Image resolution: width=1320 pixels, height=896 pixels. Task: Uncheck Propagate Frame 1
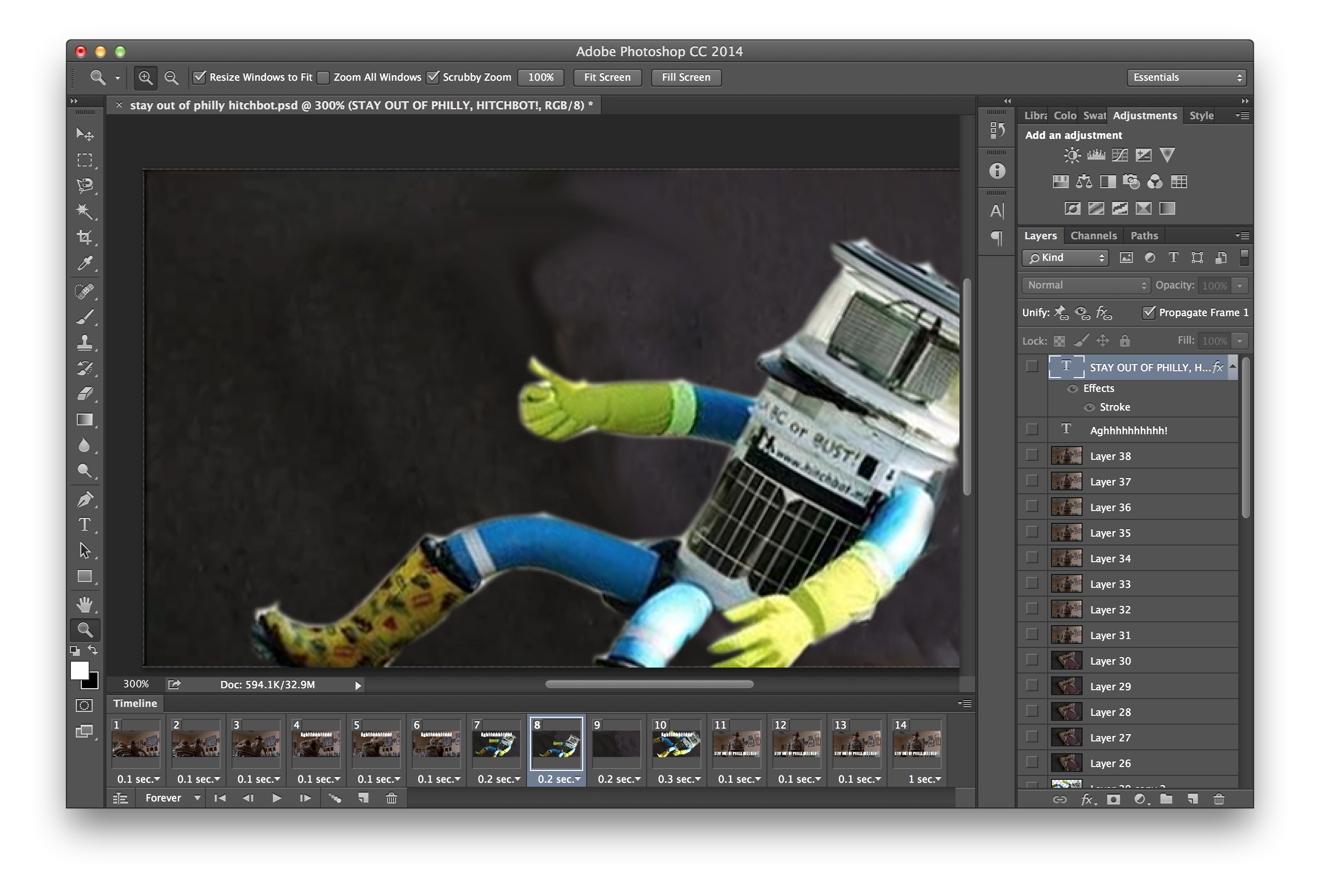click(1149, 313)
